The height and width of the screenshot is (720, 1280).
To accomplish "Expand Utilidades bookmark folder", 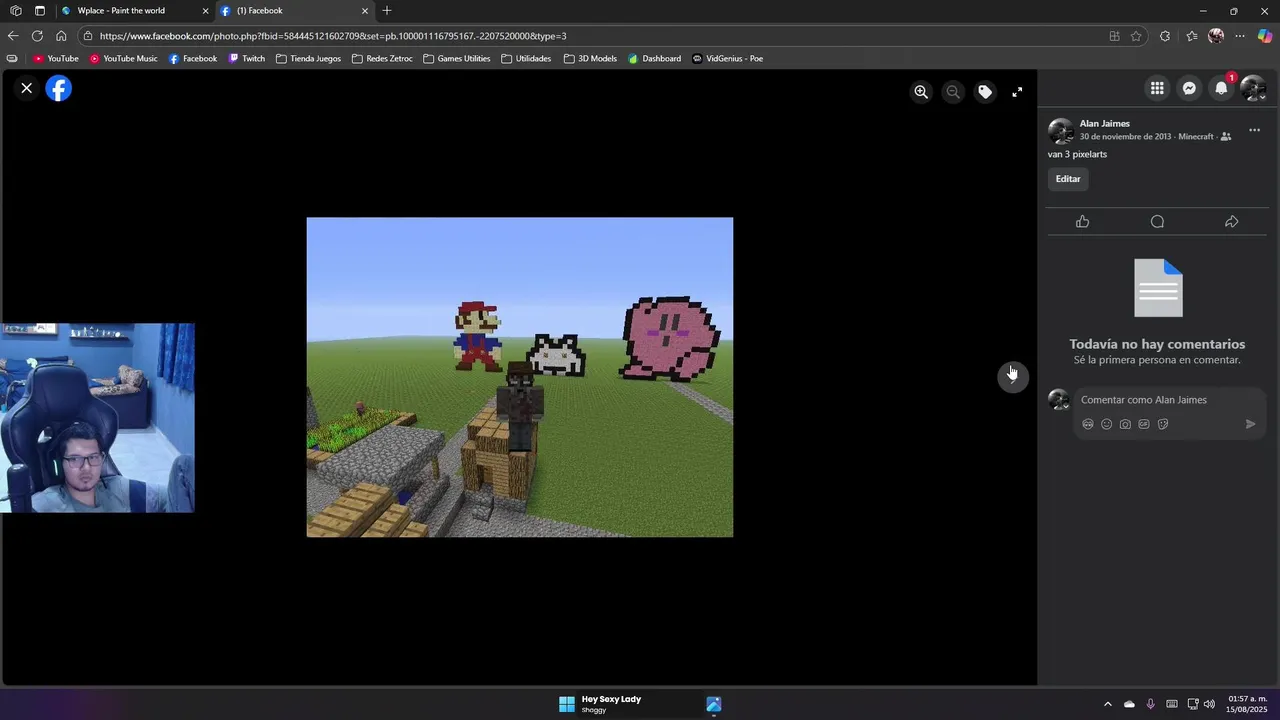I will (526, 59).
